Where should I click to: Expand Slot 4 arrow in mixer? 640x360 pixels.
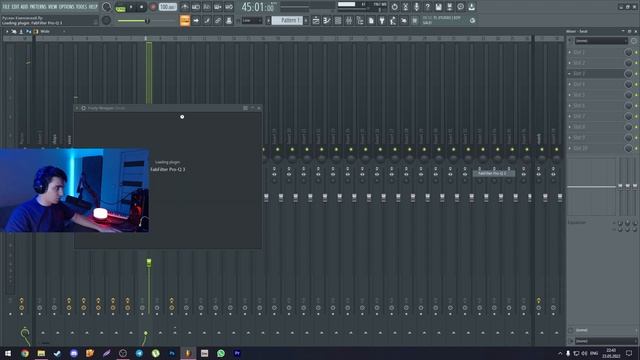coord(570,84)
